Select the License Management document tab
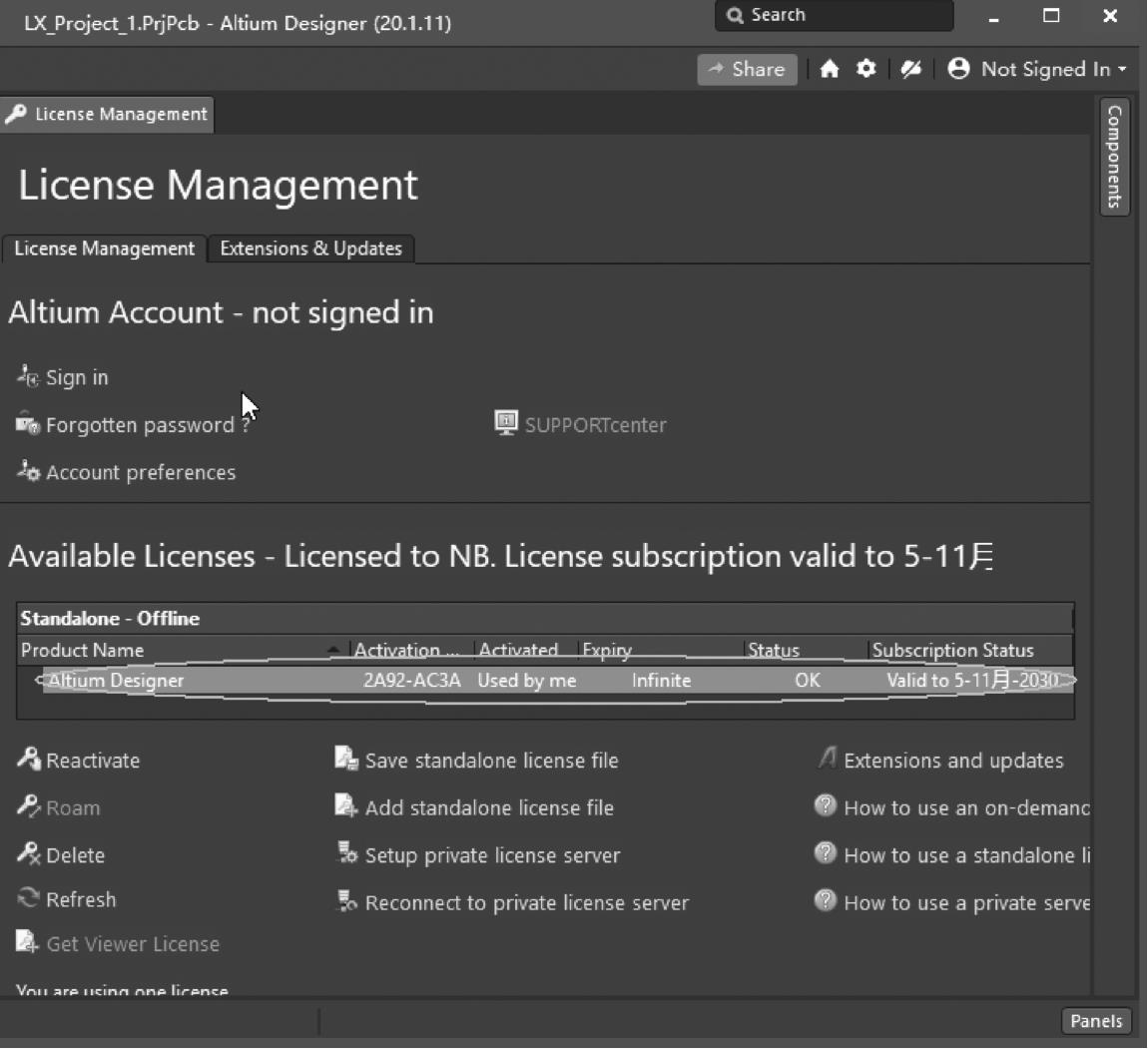 point(107,115)
